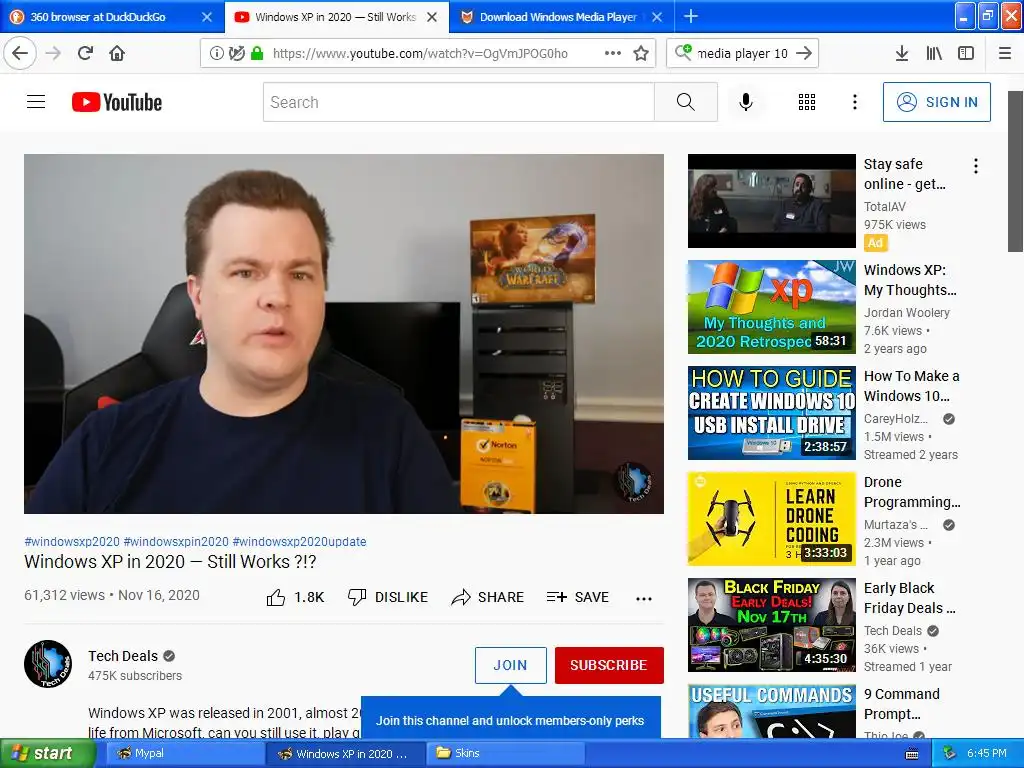Subscribe to Tech Deals channel
The image size is (1024, 768).
pos(609,665)
